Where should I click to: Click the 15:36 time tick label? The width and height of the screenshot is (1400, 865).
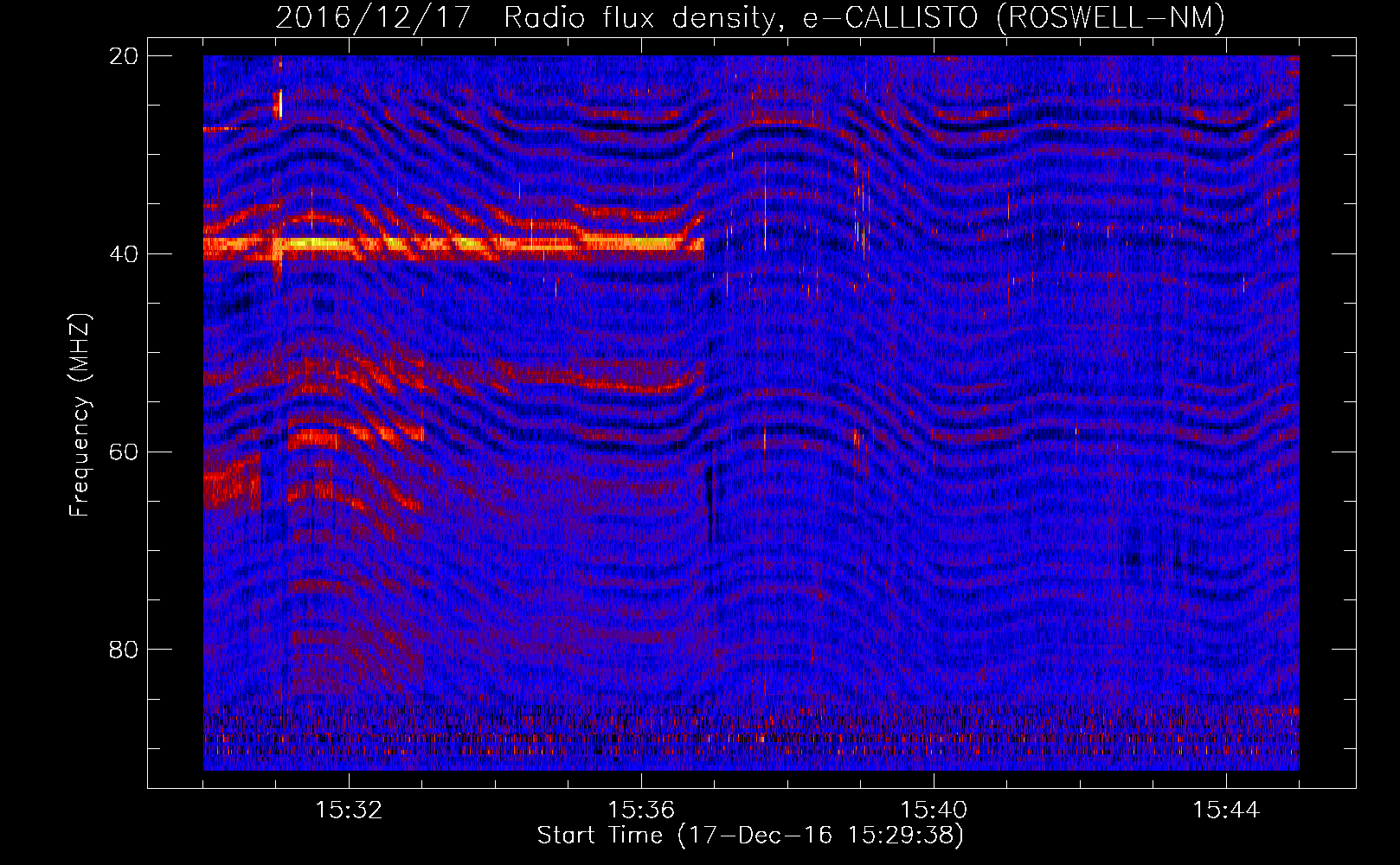641,811
